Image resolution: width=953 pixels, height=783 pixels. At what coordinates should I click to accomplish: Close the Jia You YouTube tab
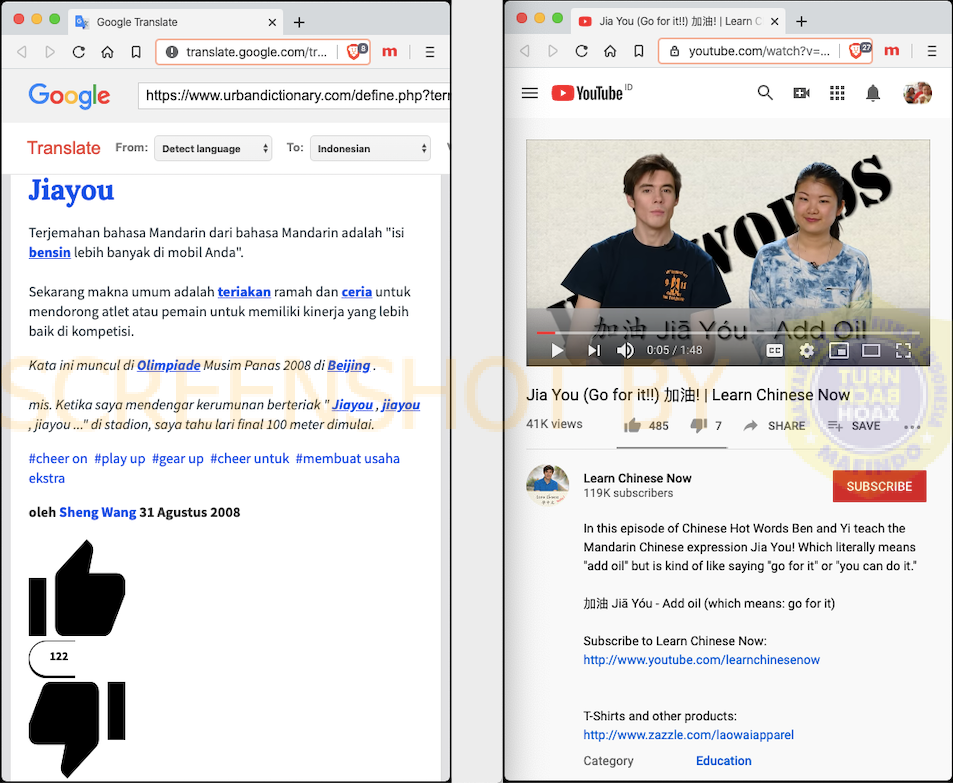[x=775, y=21]
